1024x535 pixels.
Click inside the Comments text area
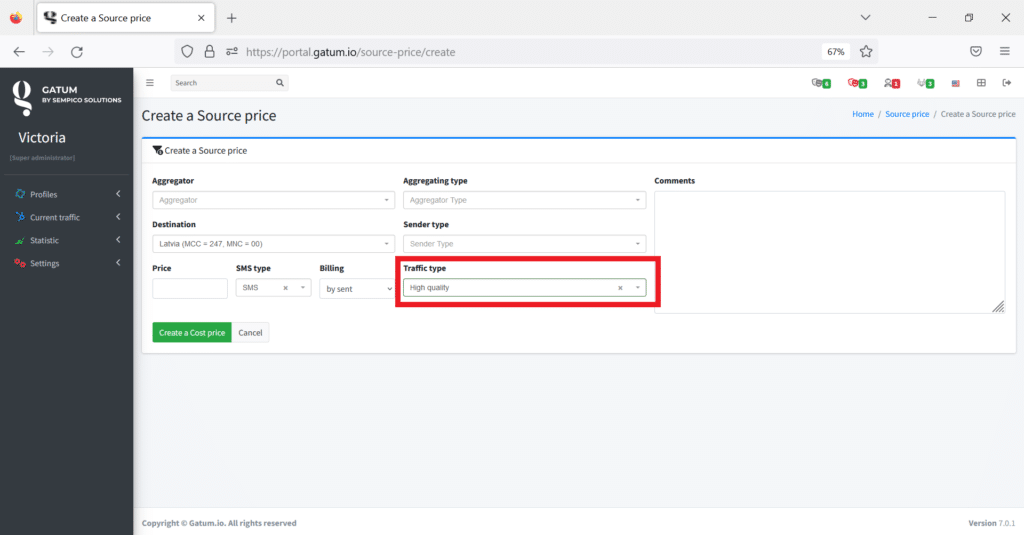829,251
